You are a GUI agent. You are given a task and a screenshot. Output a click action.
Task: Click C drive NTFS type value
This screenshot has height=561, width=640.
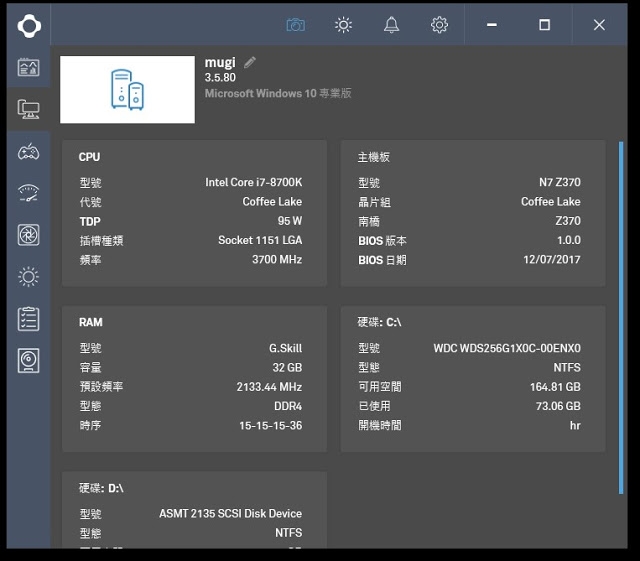coord(567,367)
